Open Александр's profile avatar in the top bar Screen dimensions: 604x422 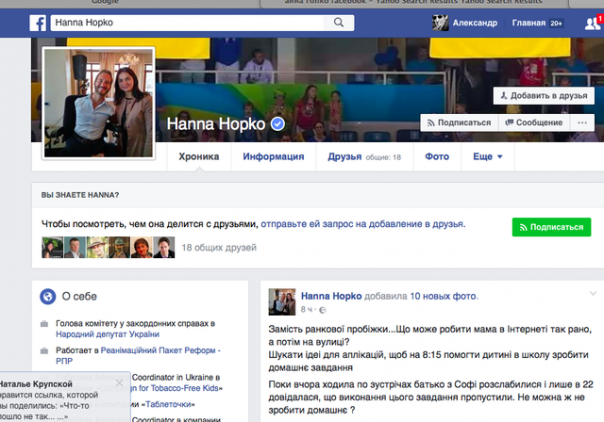pyautogui.click(x=440, y=23)
